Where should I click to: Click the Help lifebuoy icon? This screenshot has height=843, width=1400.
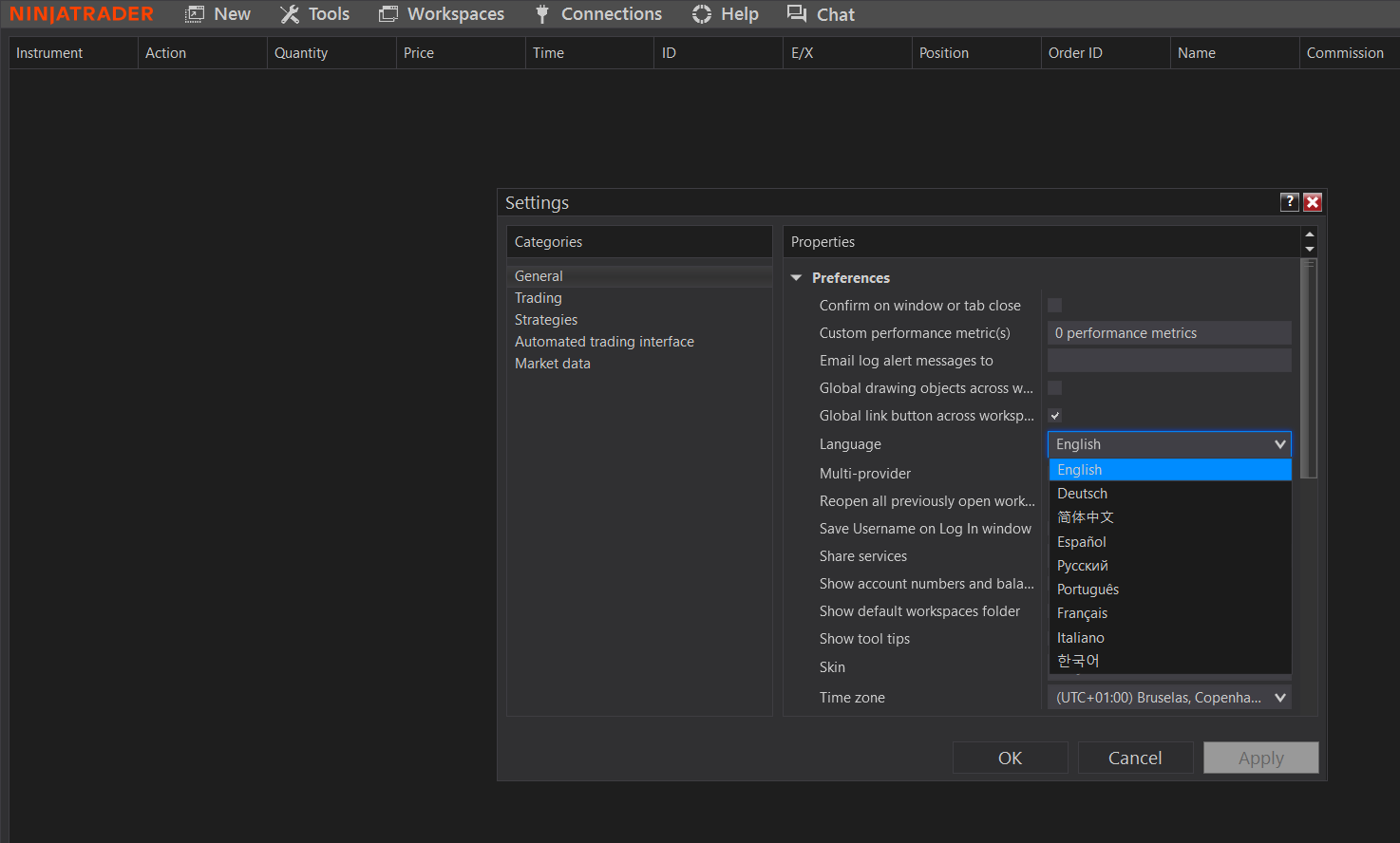(702, 14)
